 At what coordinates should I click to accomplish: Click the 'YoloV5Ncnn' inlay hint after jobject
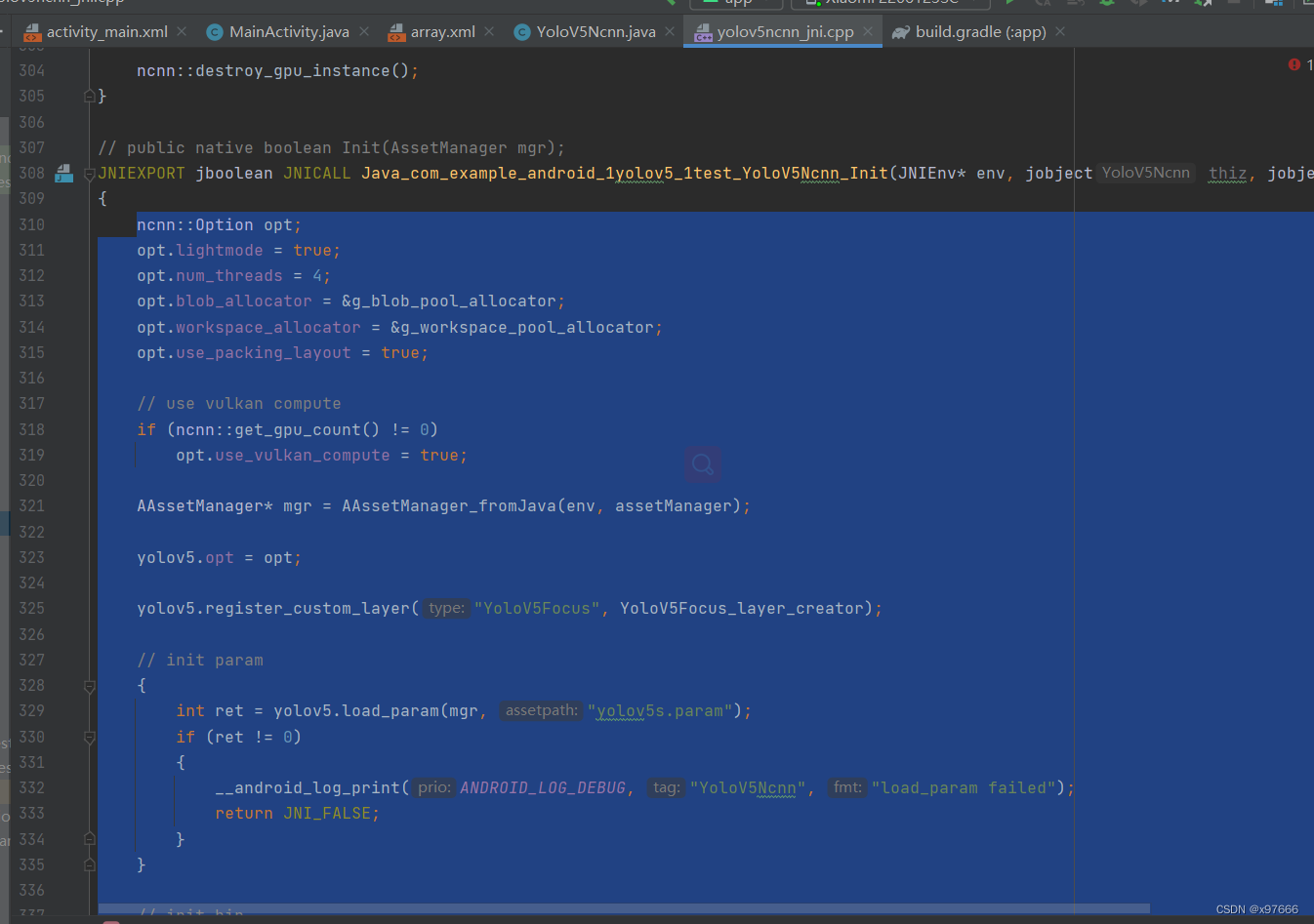pos(1146,173)
